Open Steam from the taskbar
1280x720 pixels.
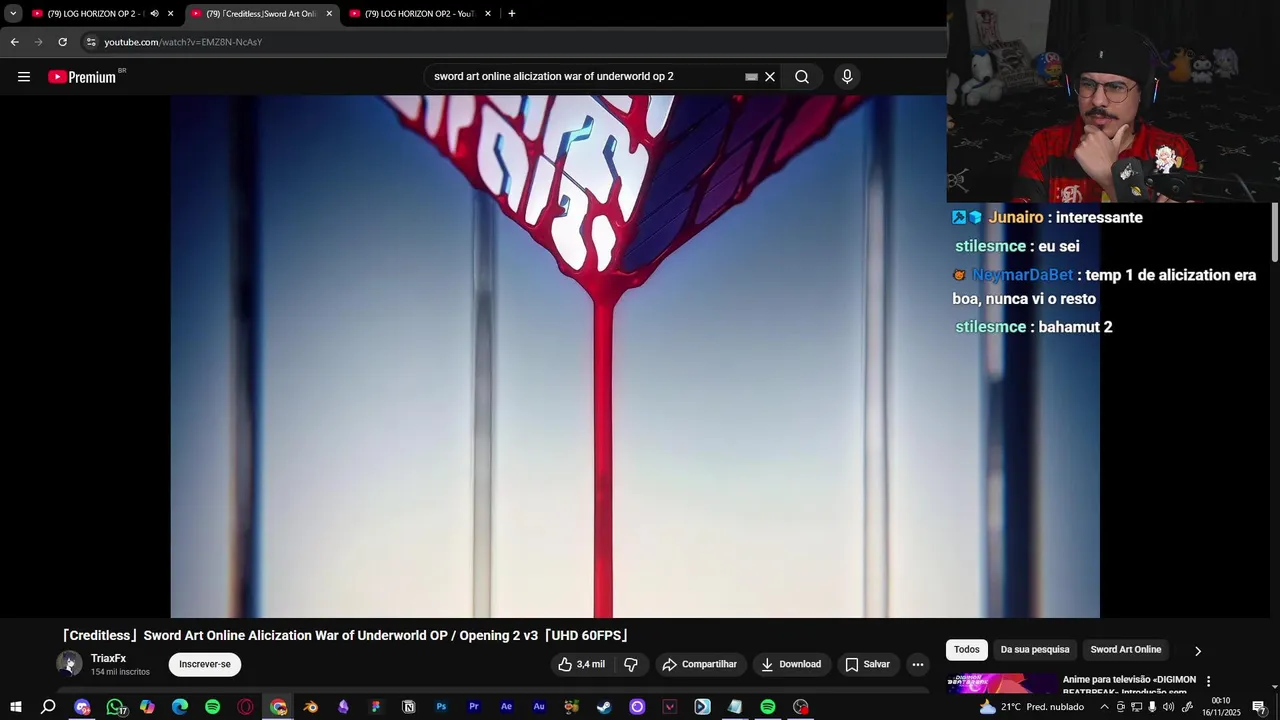click(604, 707)
